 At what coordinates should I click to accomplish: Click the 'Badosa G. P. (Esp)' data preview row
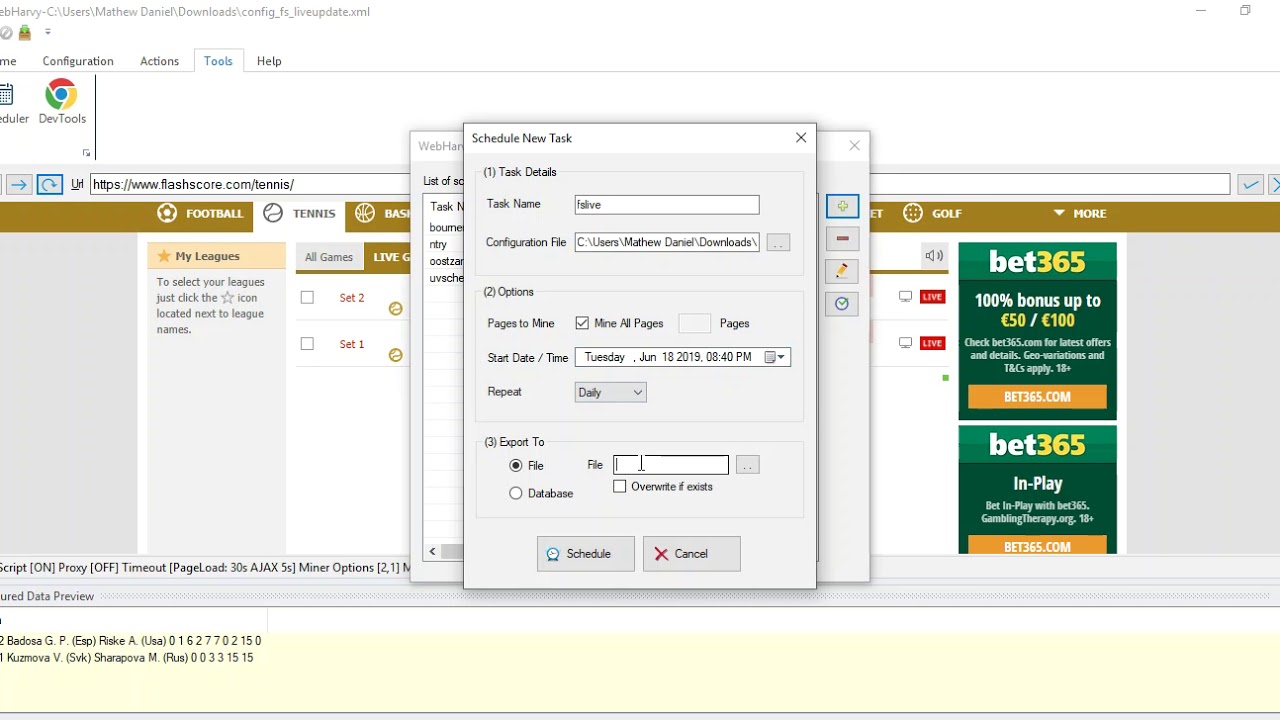[131, 641]
